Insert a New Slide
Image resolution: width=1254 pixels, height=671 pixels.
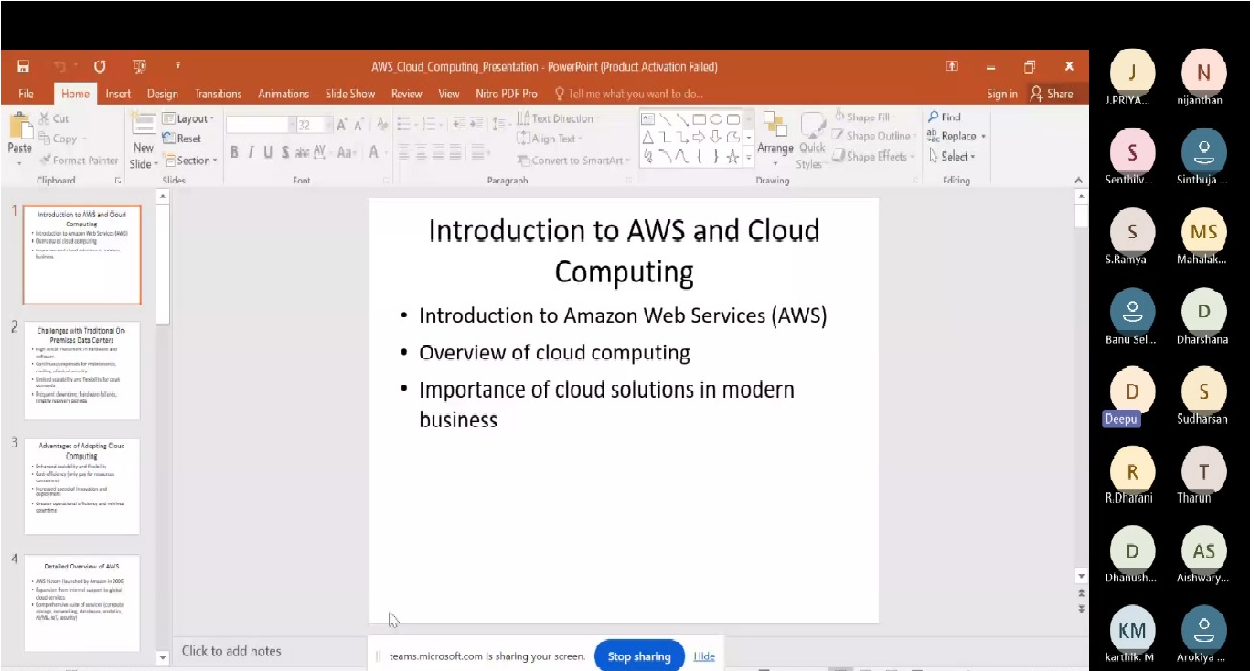143,129
